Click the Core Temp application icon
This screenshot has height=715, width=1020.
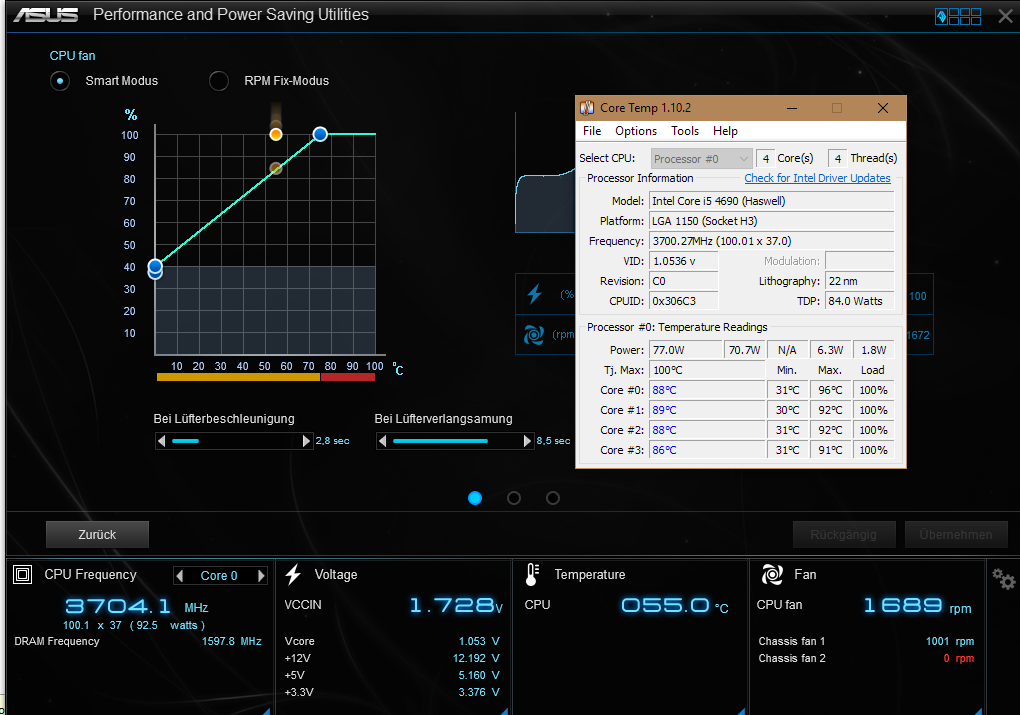tap(587, 108)
